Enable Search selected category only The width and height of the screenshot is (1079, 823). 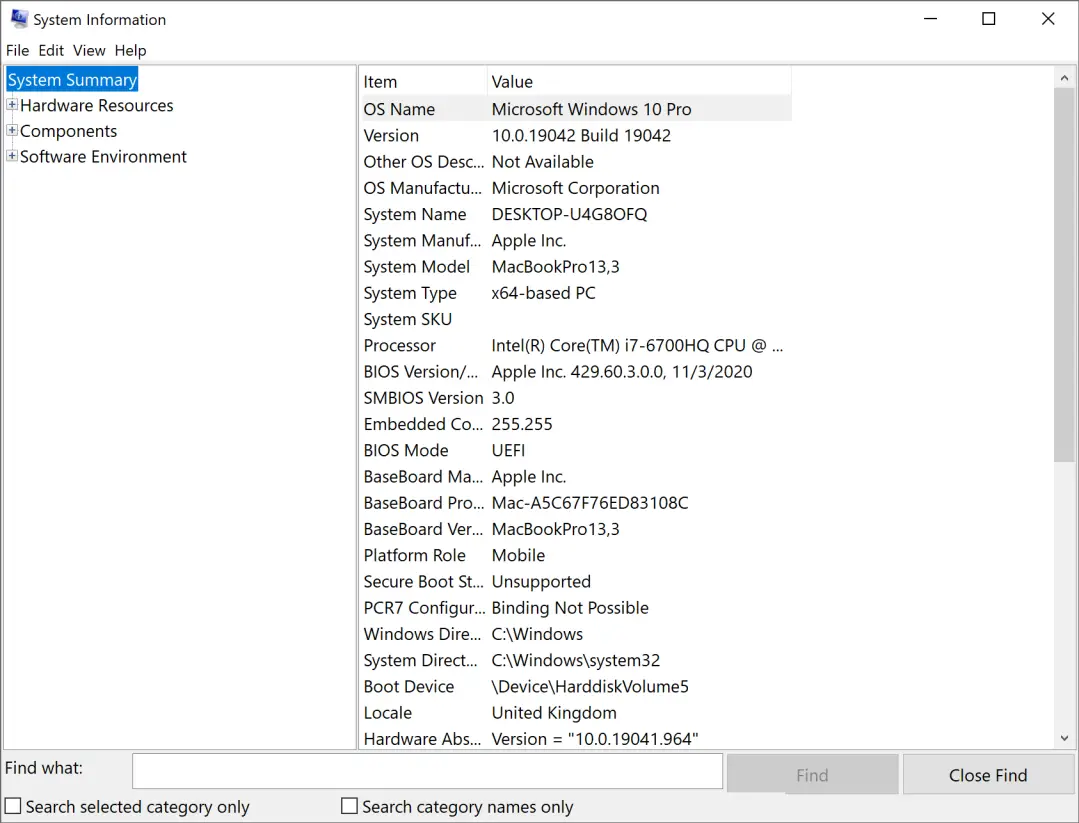click(13, 806)
